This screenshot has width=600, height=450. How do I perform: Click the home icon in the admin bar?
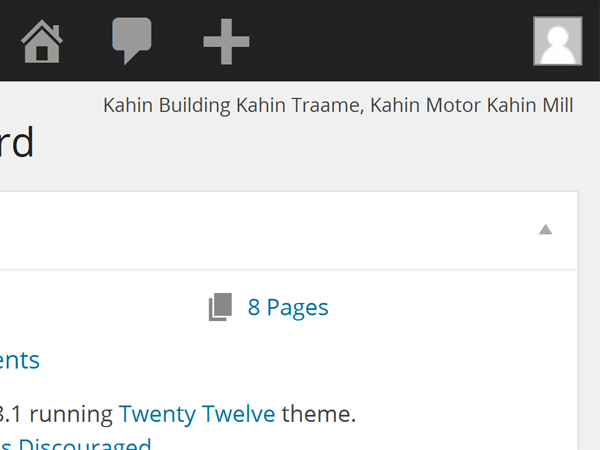(42, 42)
